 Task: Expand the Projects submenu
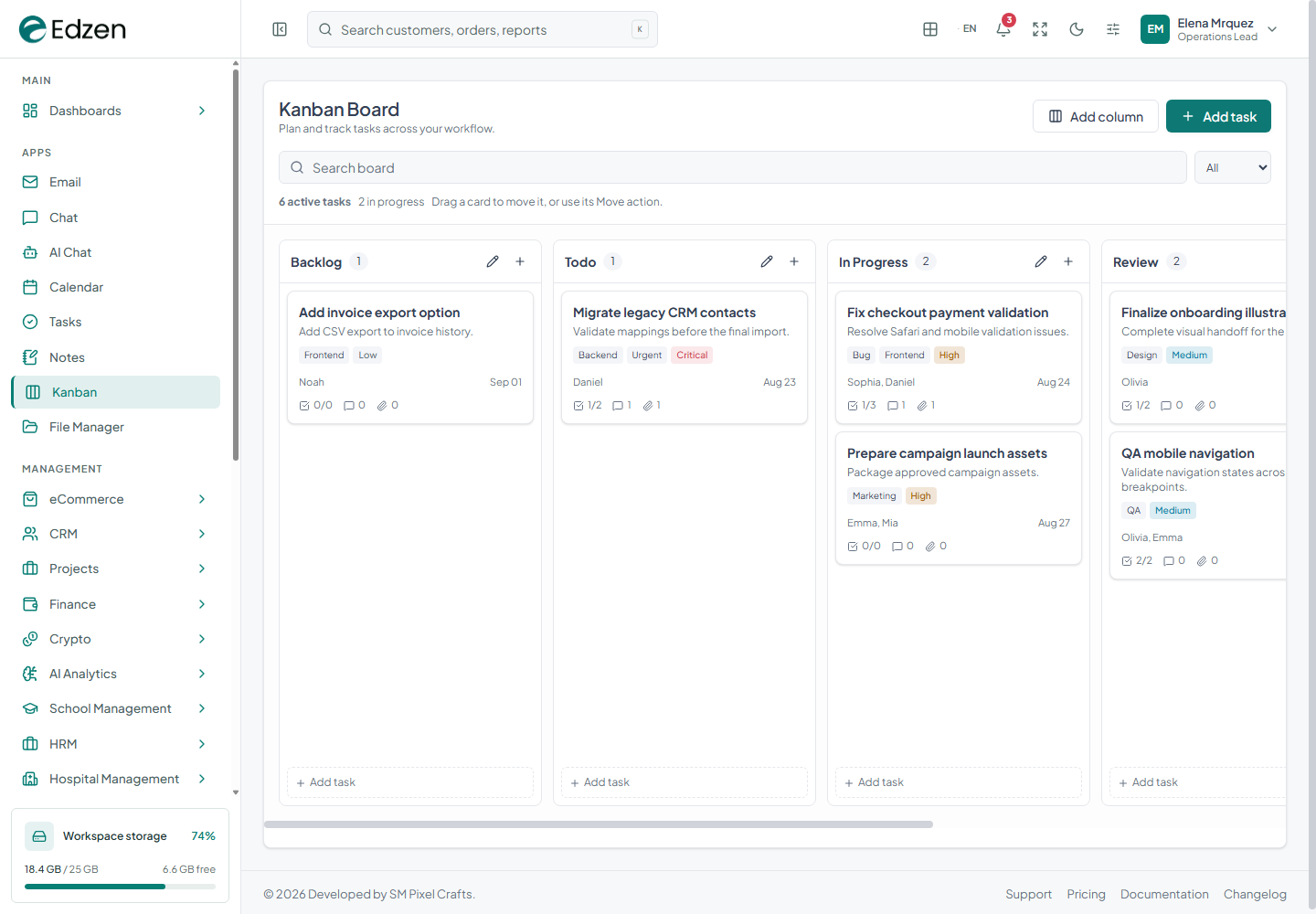pos(115,569)
